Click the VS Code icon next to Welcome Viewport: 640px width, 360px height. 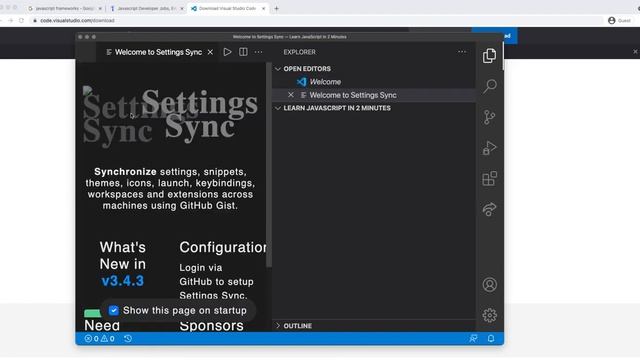click(x=302, y=82)
